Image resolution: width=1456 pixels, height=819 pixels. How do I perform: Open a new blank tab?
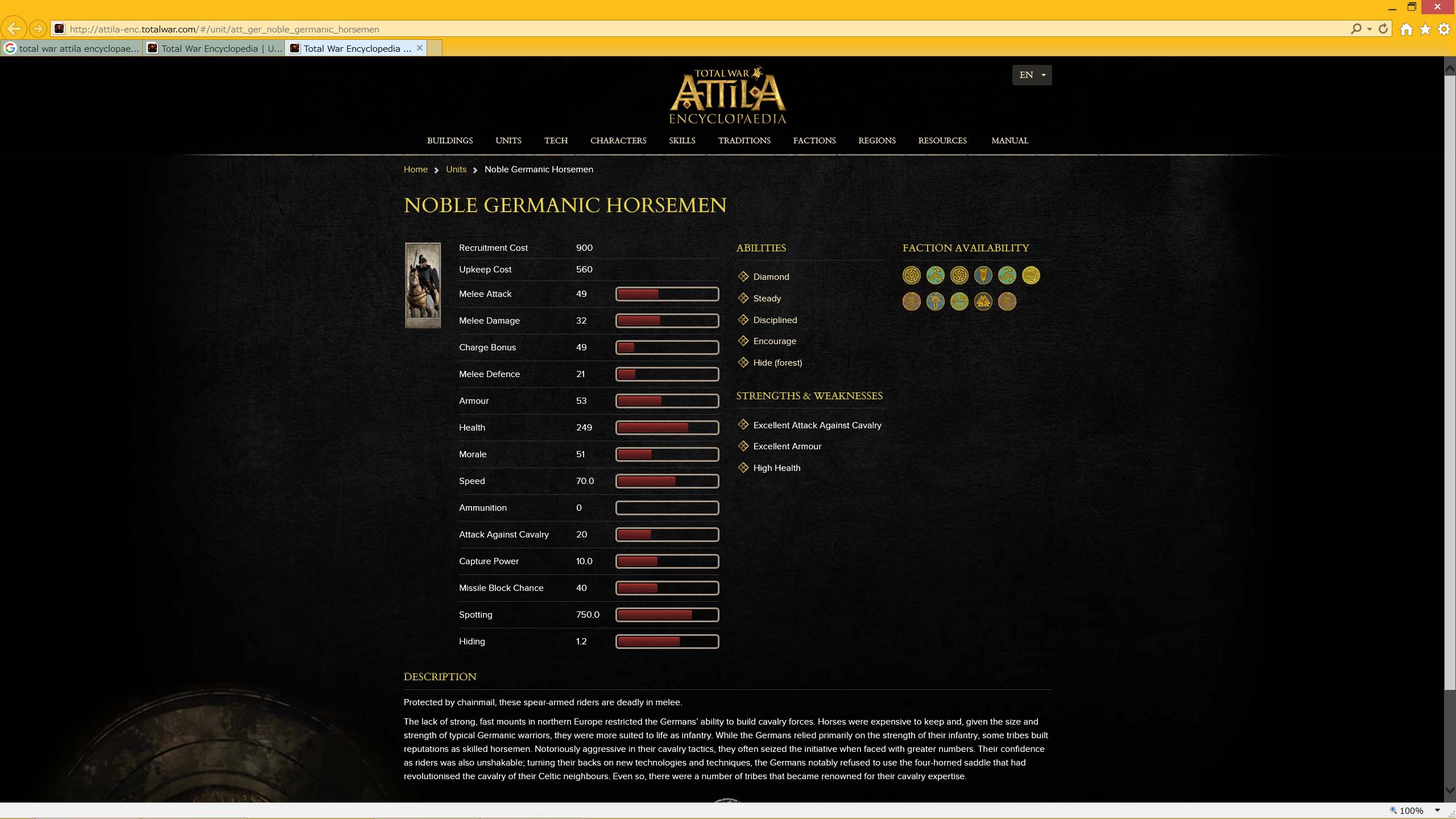pyautogui.click(x=435, y=48)
